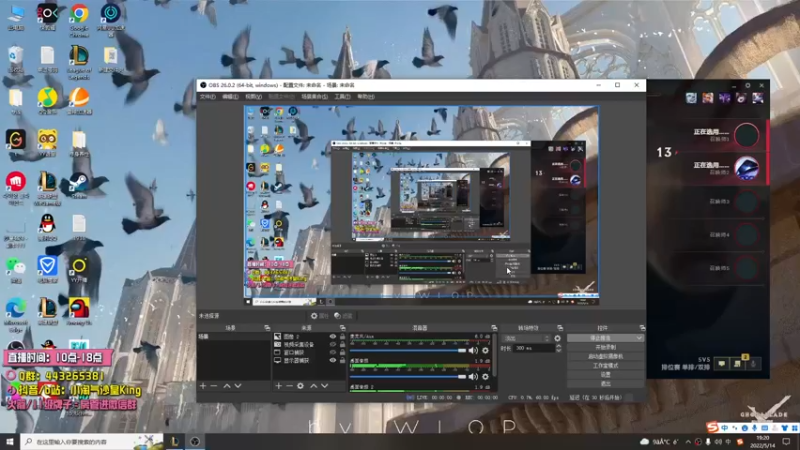Viewport: 800px width, 450px height.
Task: Click the 滤镜 filters button above sources
Action: [x=343, y=316]
